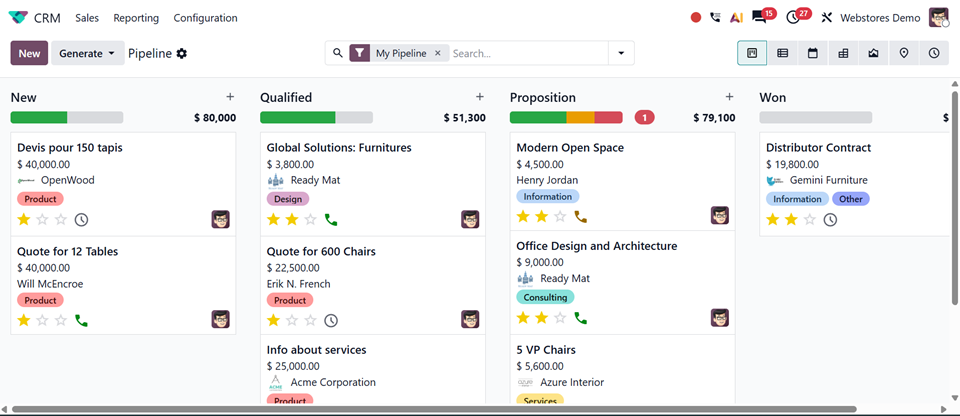Open the graph view icon
The image size is (960, 416).
click(x=874, y=53)
